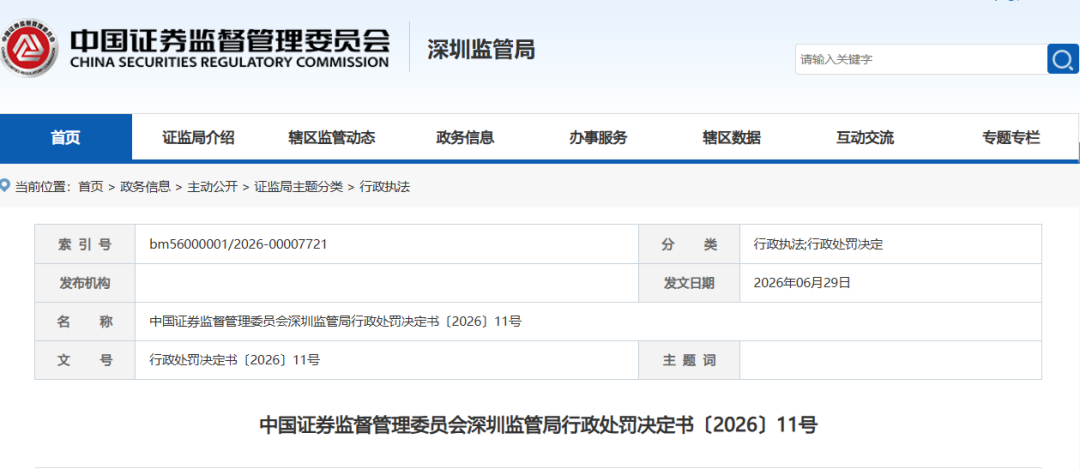Open the 首页 navigation tab

65,138
